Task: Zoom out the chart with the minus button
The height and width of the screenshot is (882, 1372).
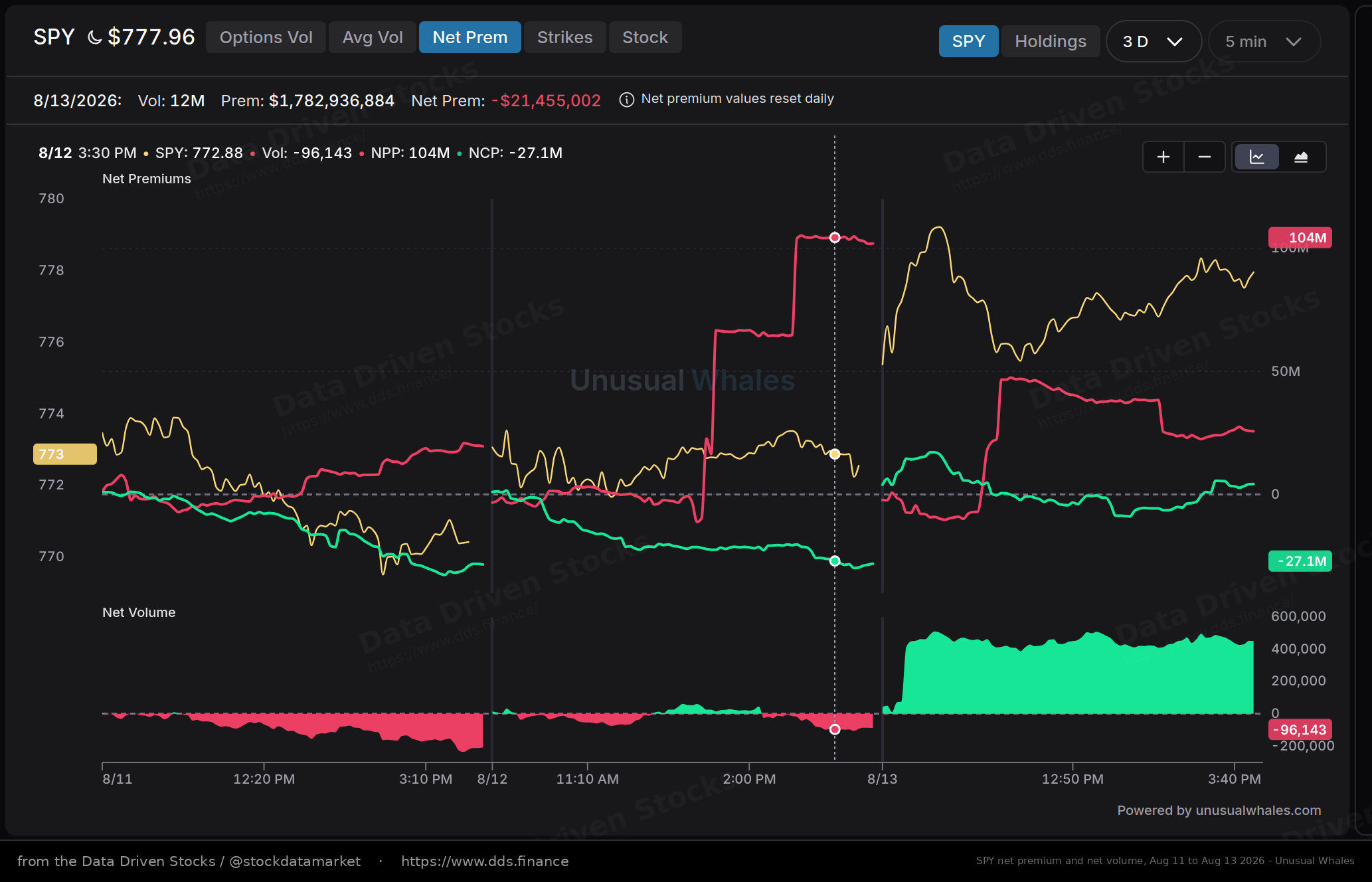Action: click(1205, 157)
